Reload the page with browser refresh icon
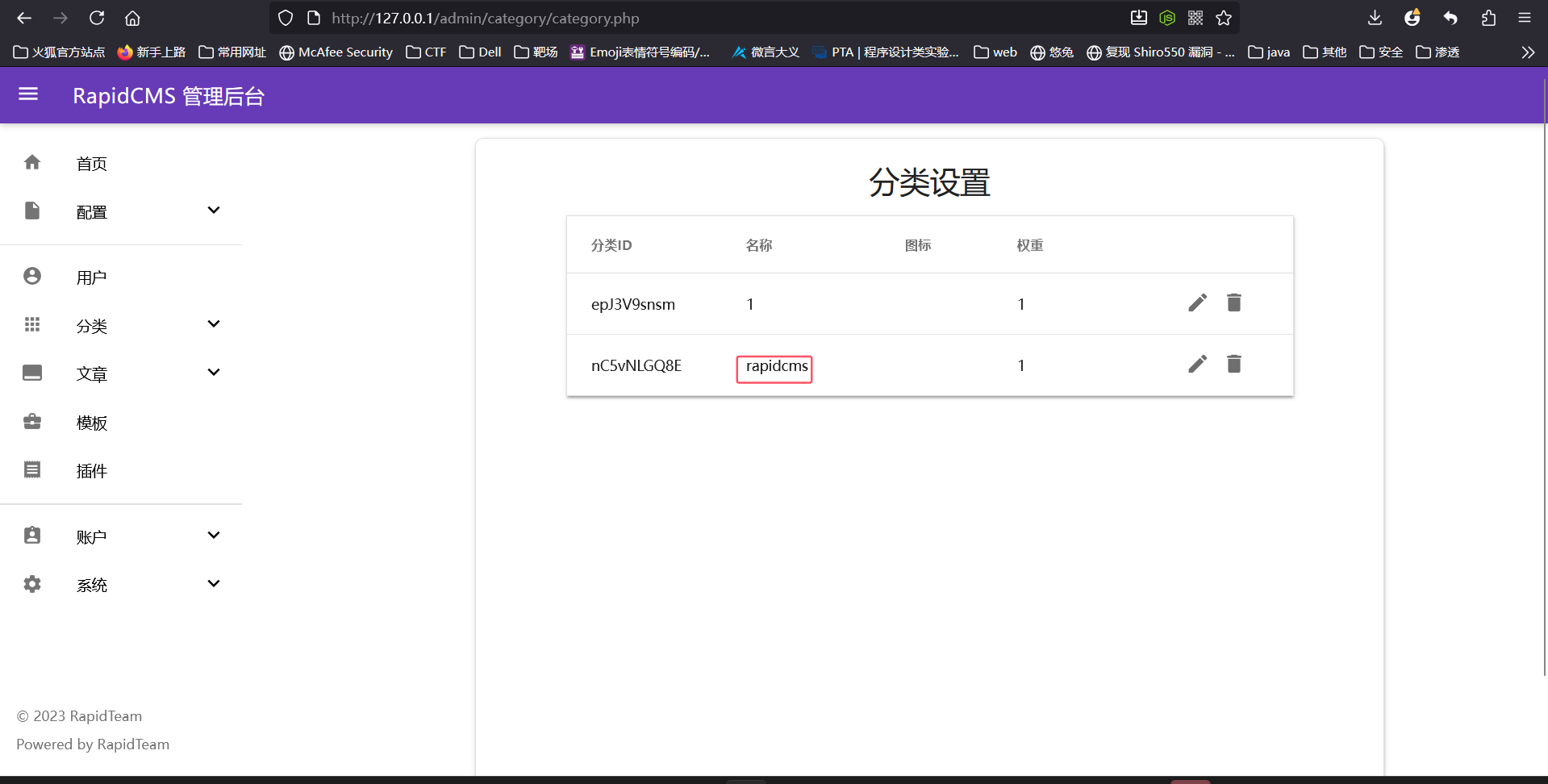Viewport: 1548px width, 784px height. [97, 18]
